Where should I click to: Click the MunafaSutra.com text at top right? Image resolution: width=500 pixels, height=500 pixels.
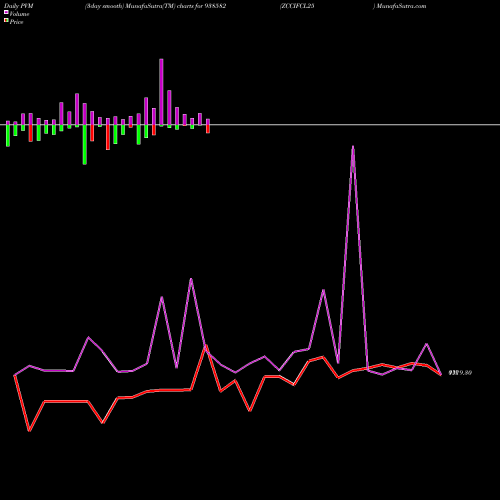tap(401, 6)
